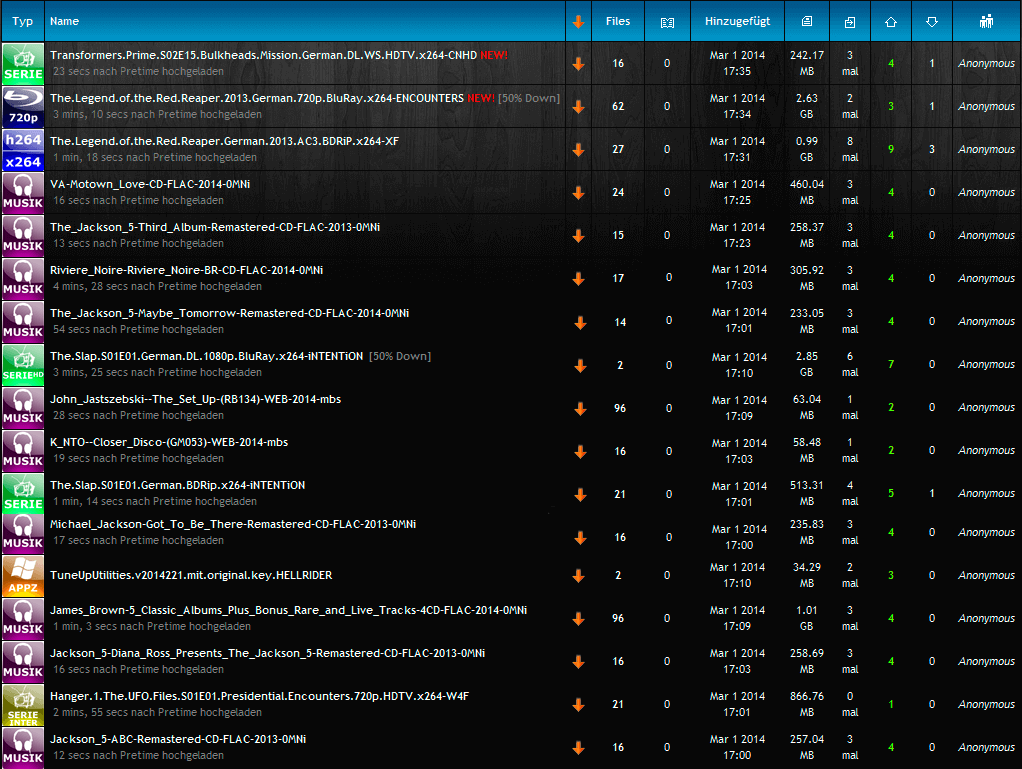The width and height of the screenshot is (1022, 769).
Task: Click the Blu-ray 720p category icon
Action: (x=23, y=106)
